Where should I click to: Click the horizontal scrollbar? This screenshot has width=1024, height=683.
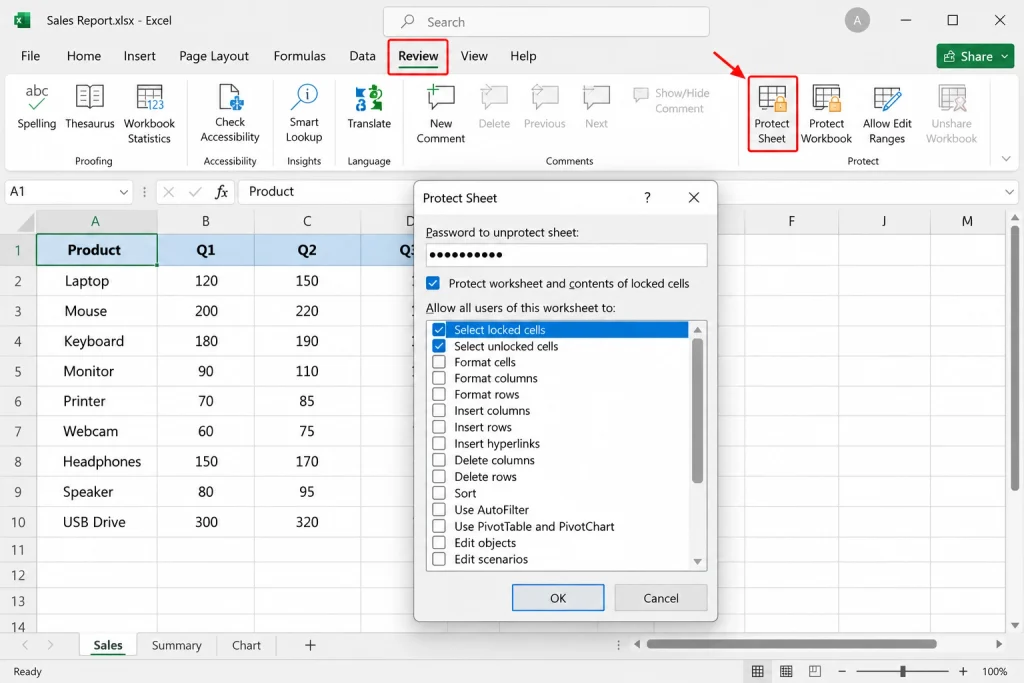point(792,644)
